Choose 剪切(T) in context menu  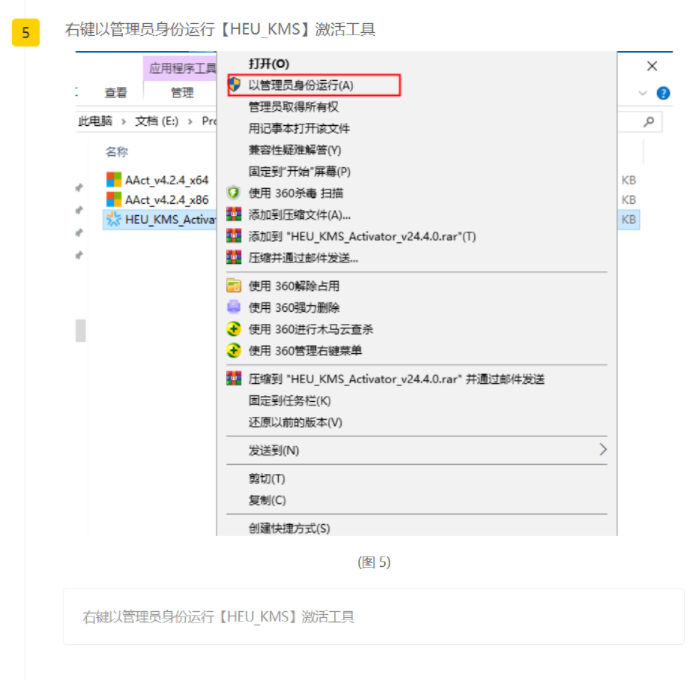pyautogui.click(x=267, y=478)
